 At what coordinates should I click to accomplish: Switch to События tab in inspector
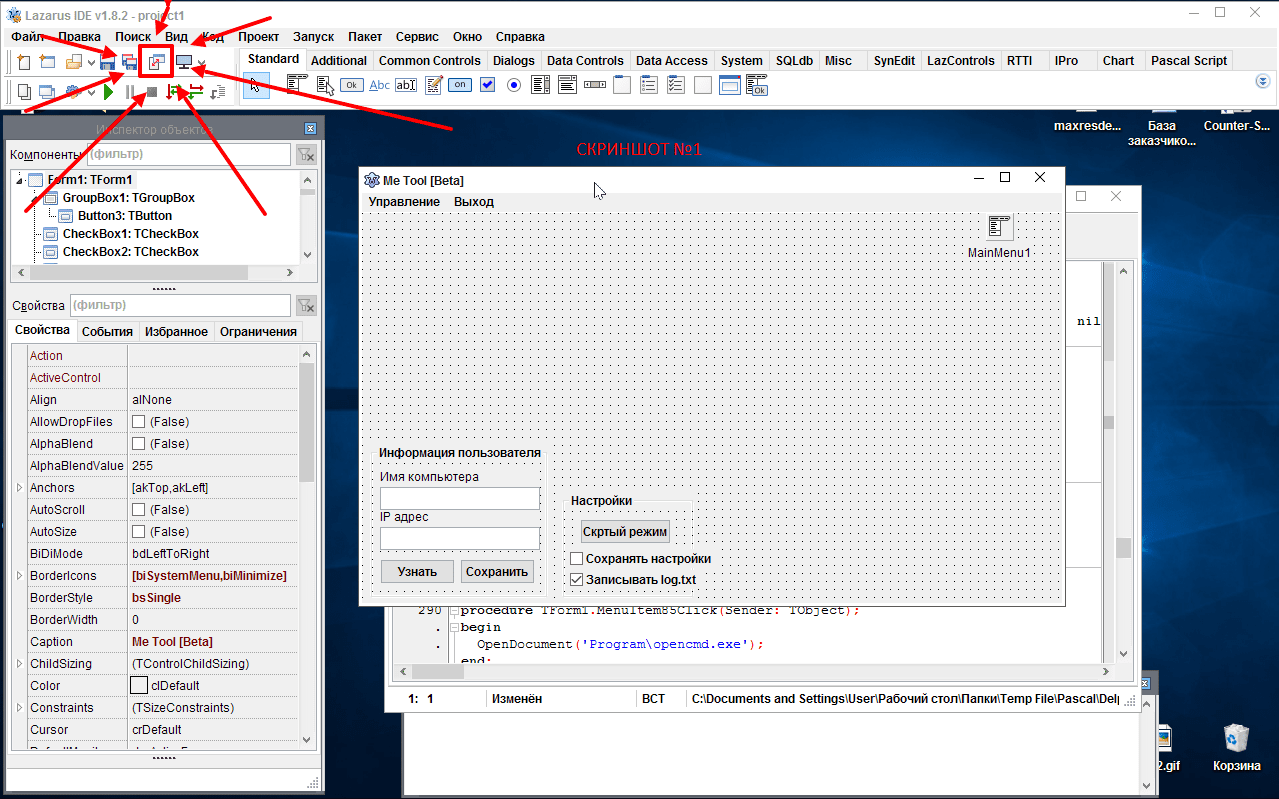click(107, 332)
